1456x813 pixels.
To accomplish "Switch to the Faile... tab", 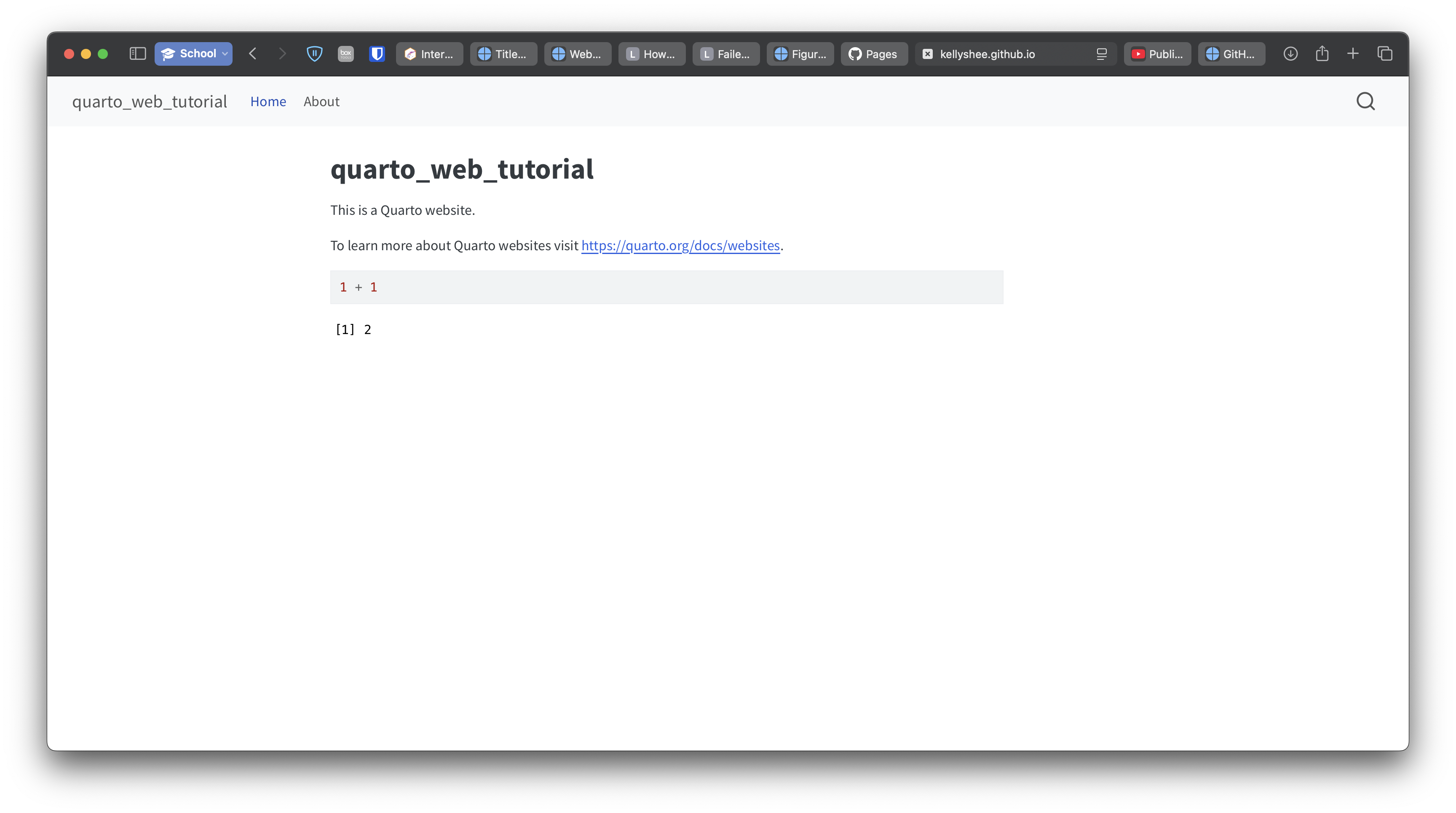I will [726, 53].
